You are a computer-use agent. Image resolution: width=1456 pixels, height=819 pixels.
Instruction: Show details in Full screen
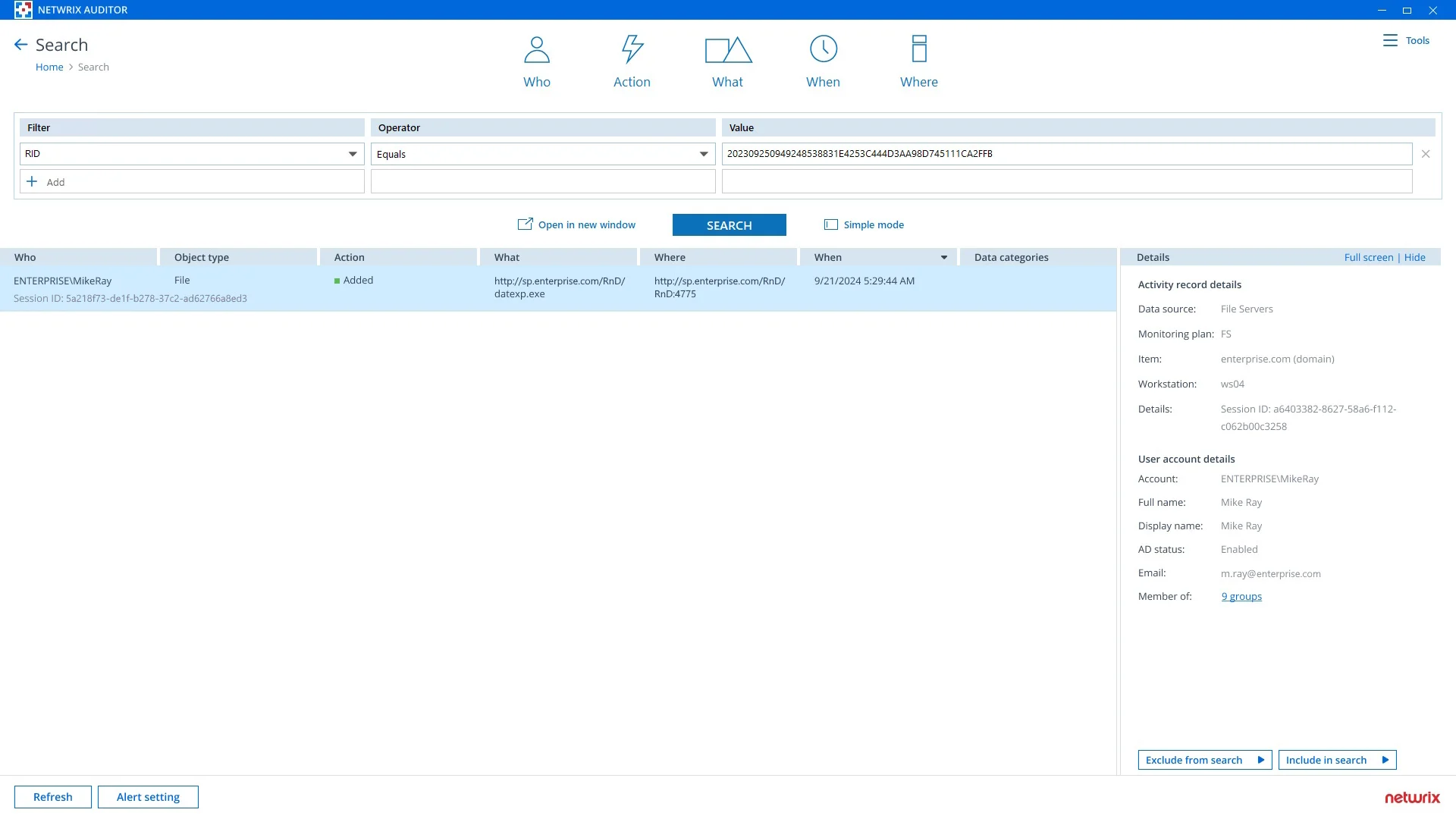1369,257
